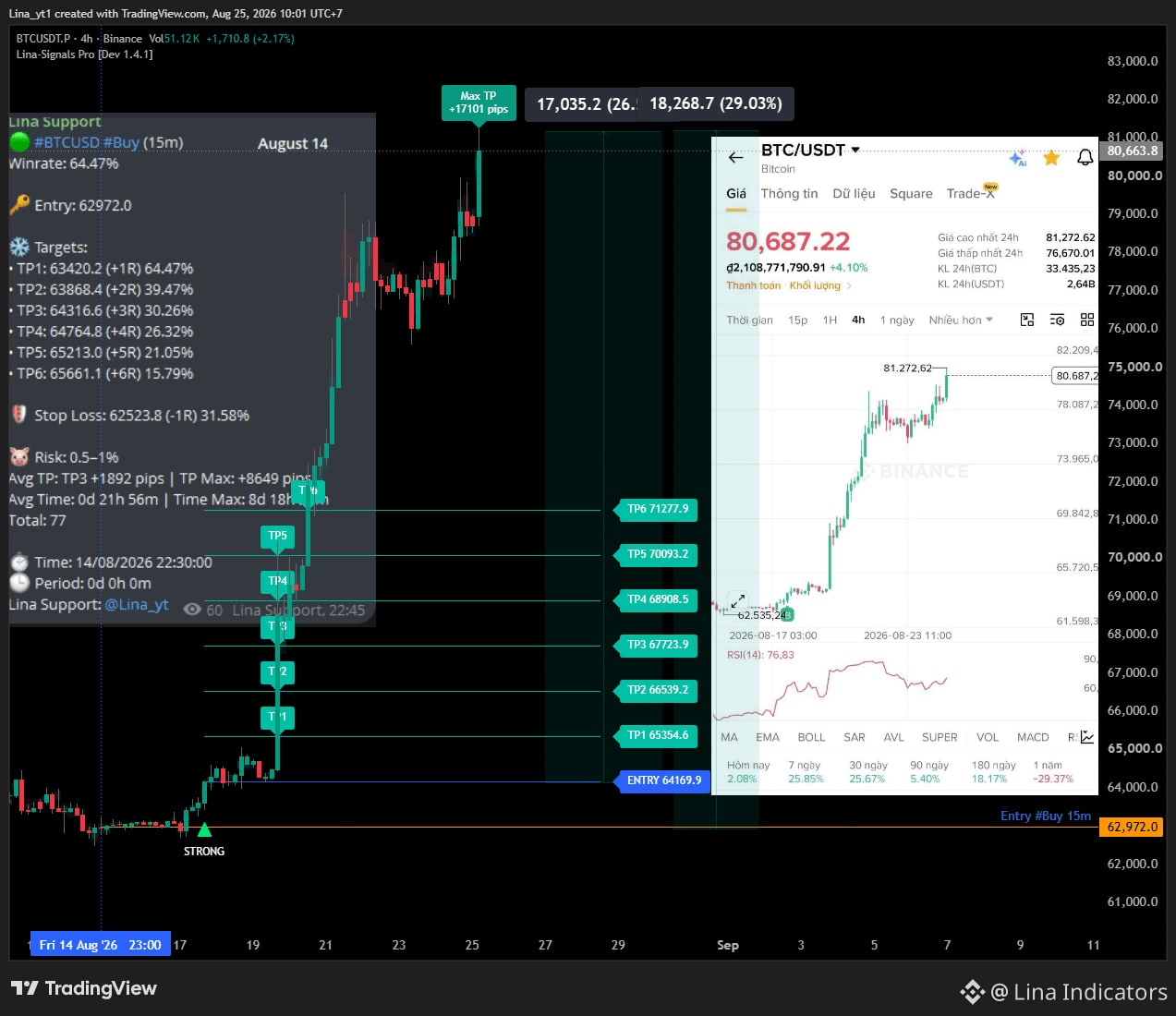Viewport: 1176px width, 1016px height.
Task: Expand Binance chart to fullscreen
Action: click(x=737, y=601)
